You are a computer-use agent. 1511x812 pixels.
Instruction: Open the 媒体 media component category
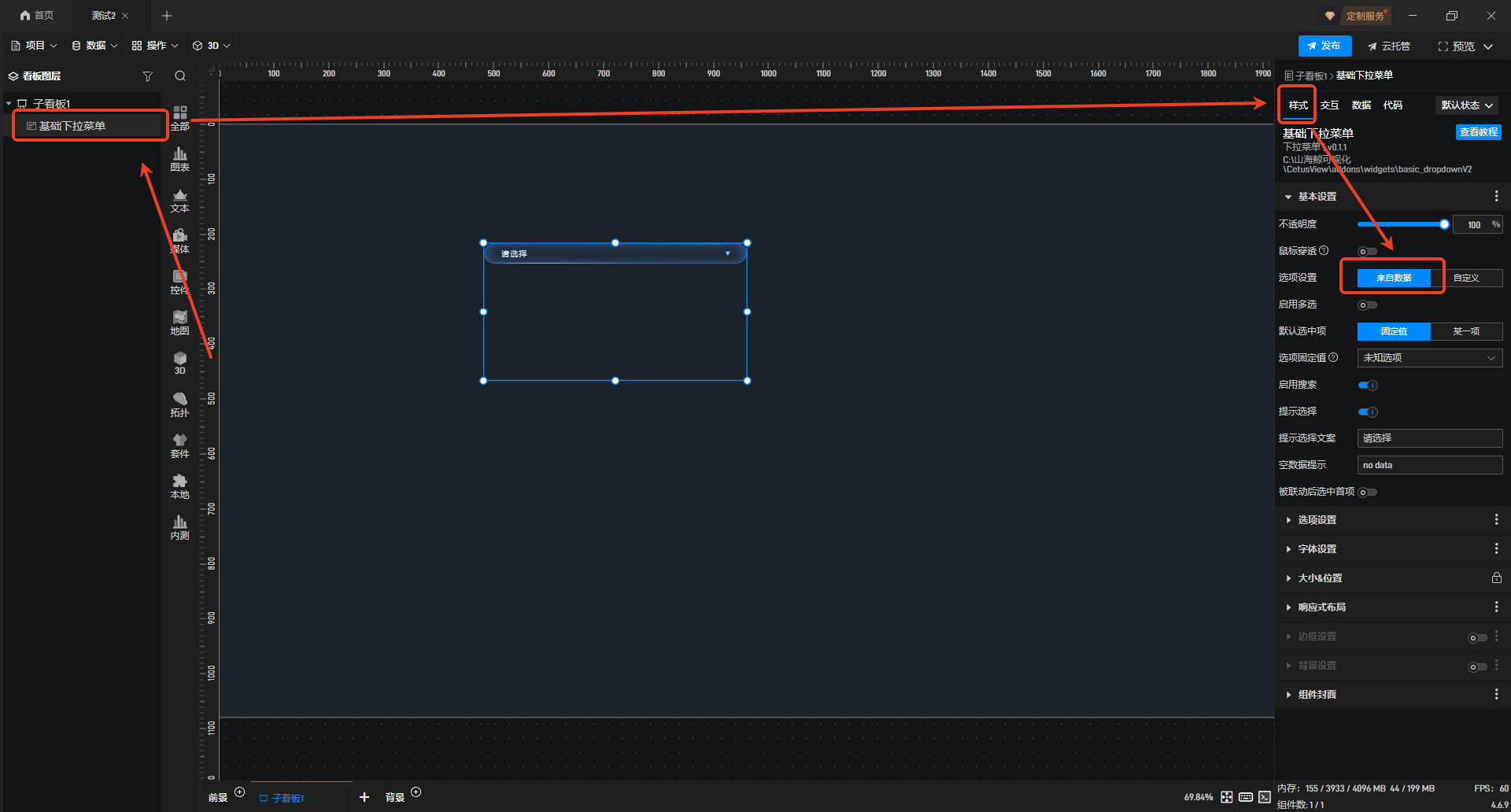[179, 241]
